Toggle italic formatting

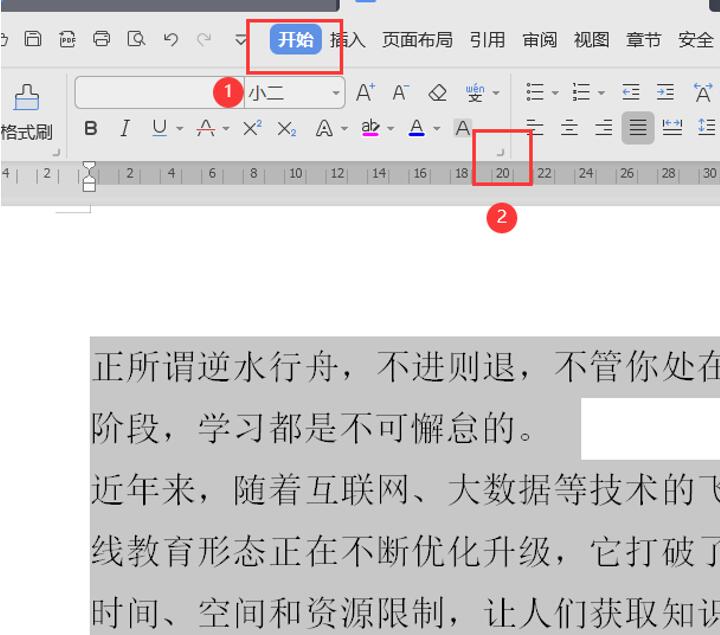click(x=125, y=128)
